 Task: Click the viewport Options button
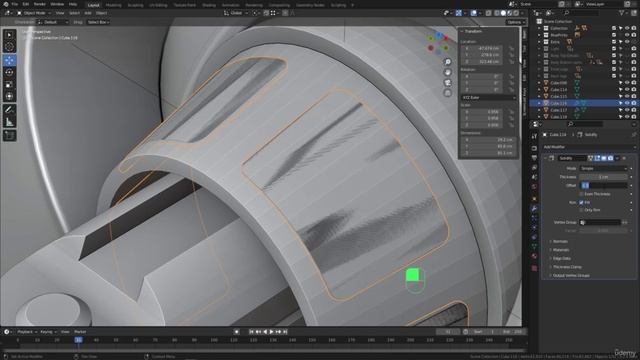point(515,22)
